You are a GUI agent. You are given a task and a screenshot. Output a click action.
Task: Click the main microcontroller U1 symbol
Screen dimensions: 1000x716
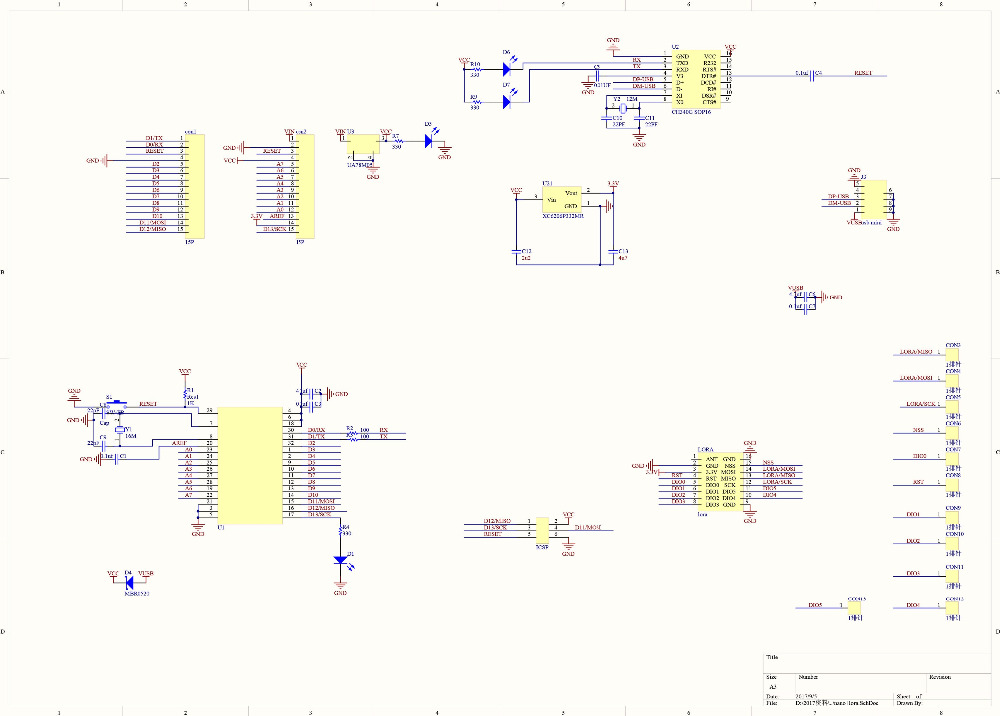(x=252, y=465)
